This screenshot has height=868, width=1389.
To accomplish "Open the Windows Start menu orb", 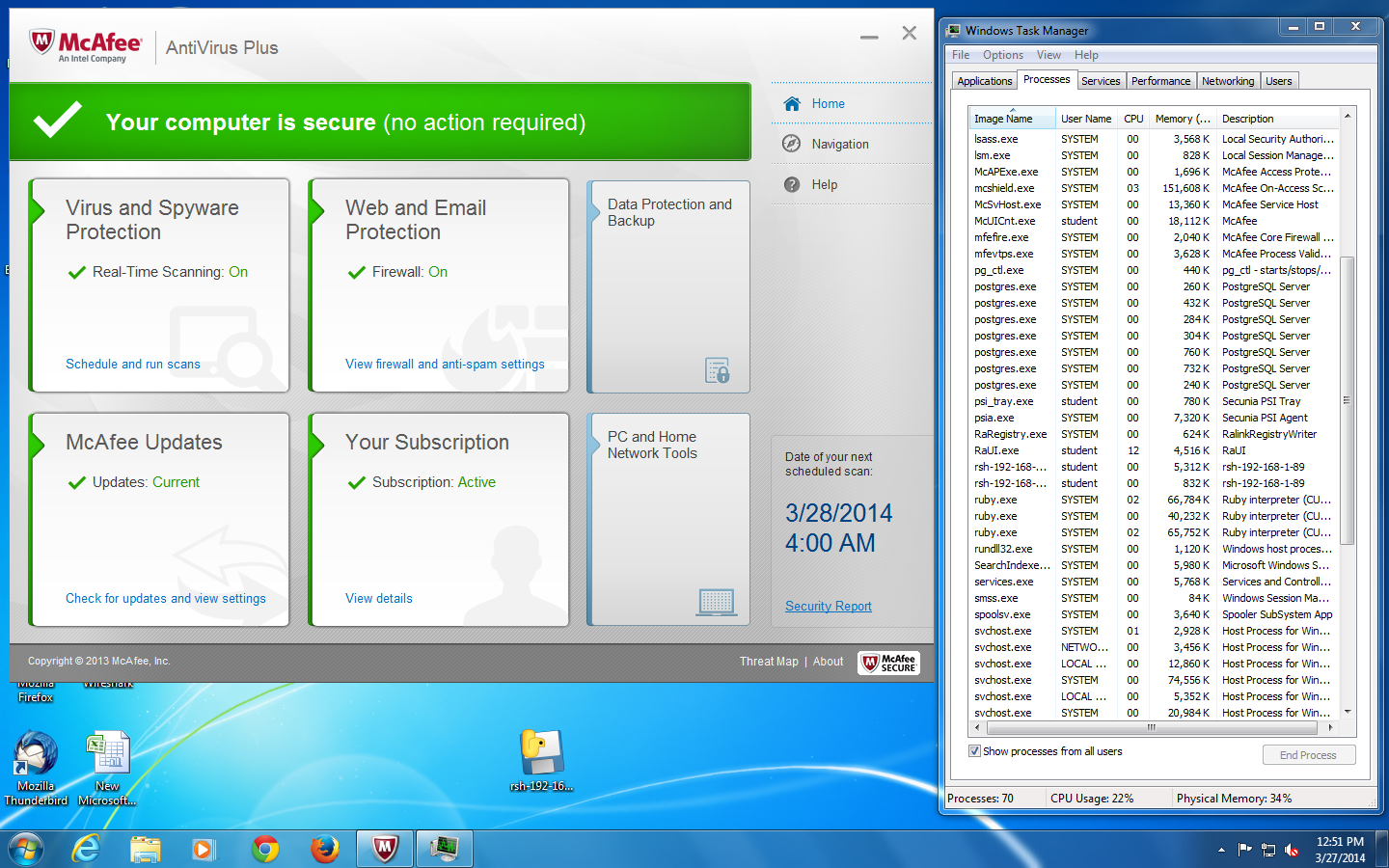I will tap(26, 849).
